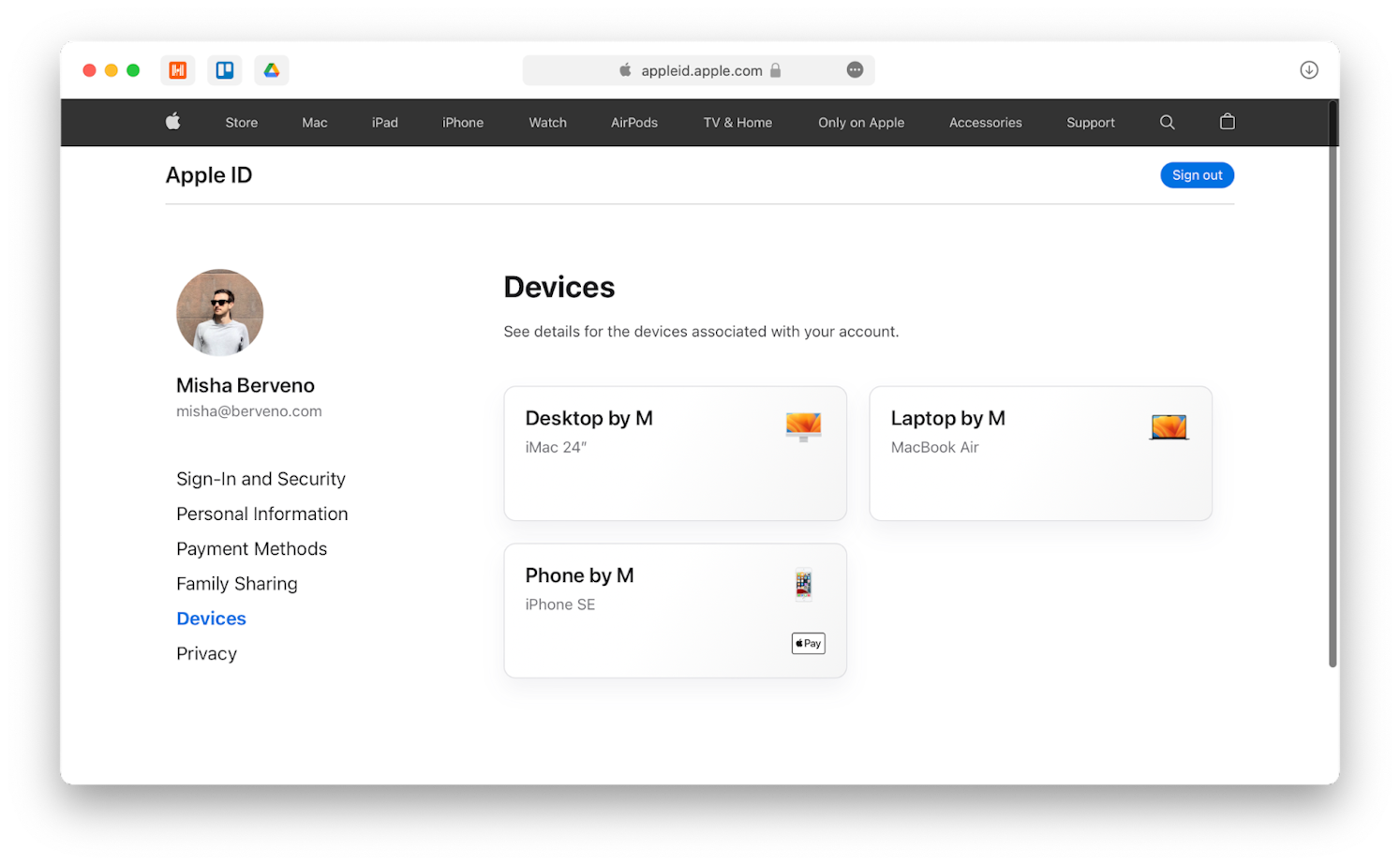Click the Trello bookmark icon in the toolbar
The image size is (1400, 865).
coord(224,69)
